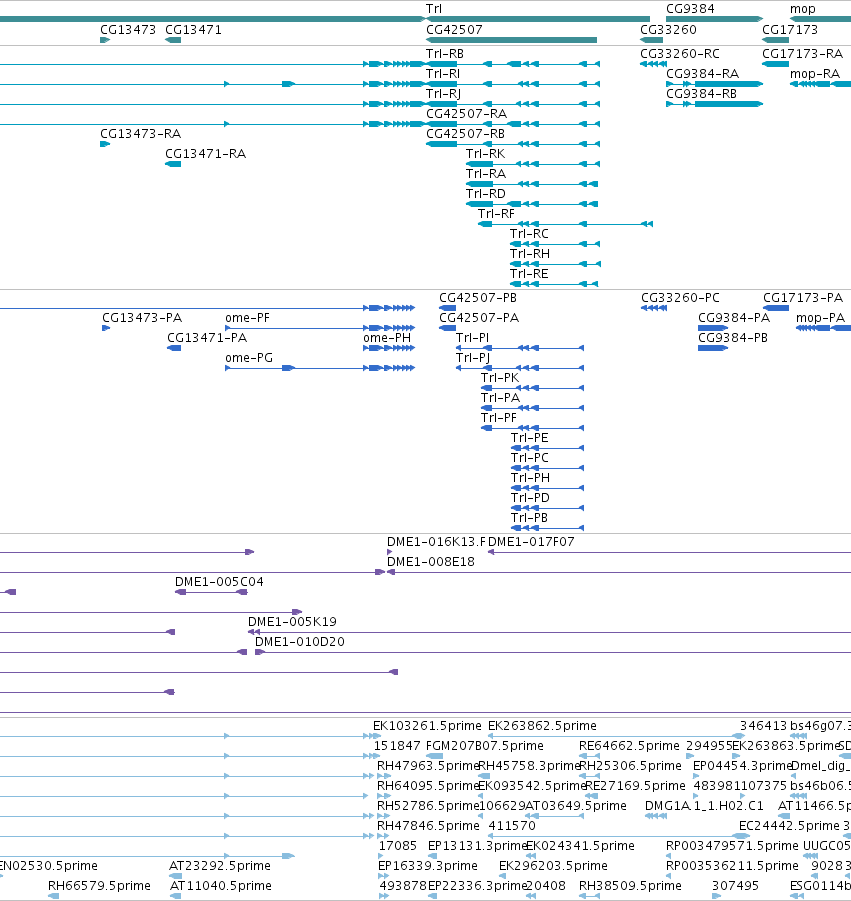Select transcript Trl-RJ
The width and height of the screenshot is (851, 901).
coord(444,94)
